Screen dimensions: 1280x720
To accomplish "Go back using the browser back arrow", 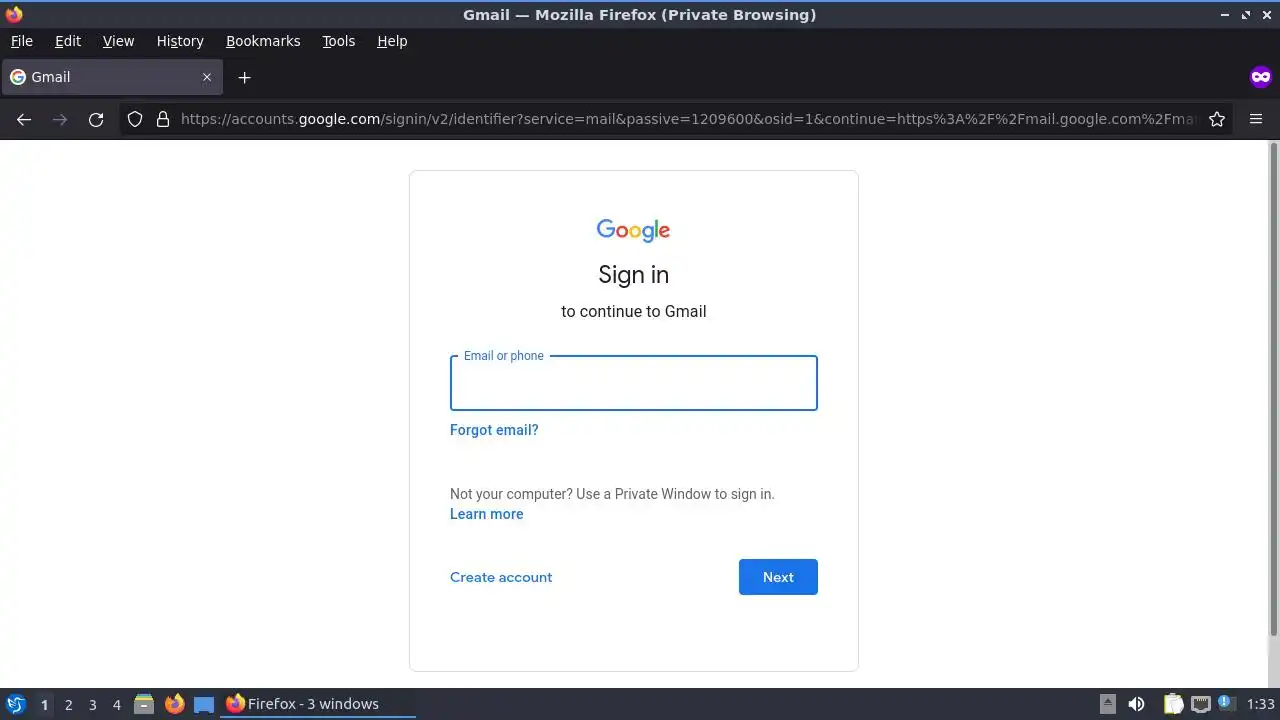I will point(24,119).
